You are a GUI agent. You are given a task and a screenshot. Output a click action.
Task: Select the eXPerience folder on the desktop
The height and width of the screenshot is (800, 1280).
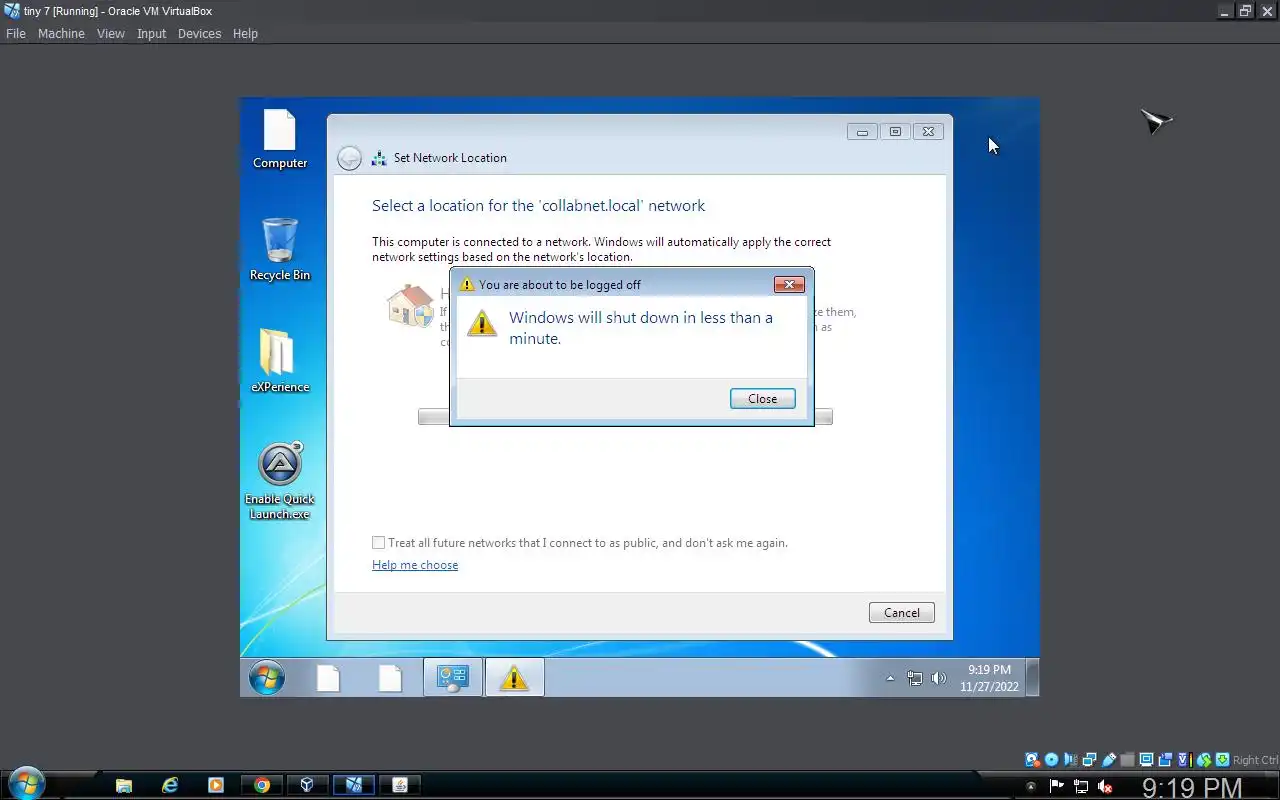click(280, 361)
